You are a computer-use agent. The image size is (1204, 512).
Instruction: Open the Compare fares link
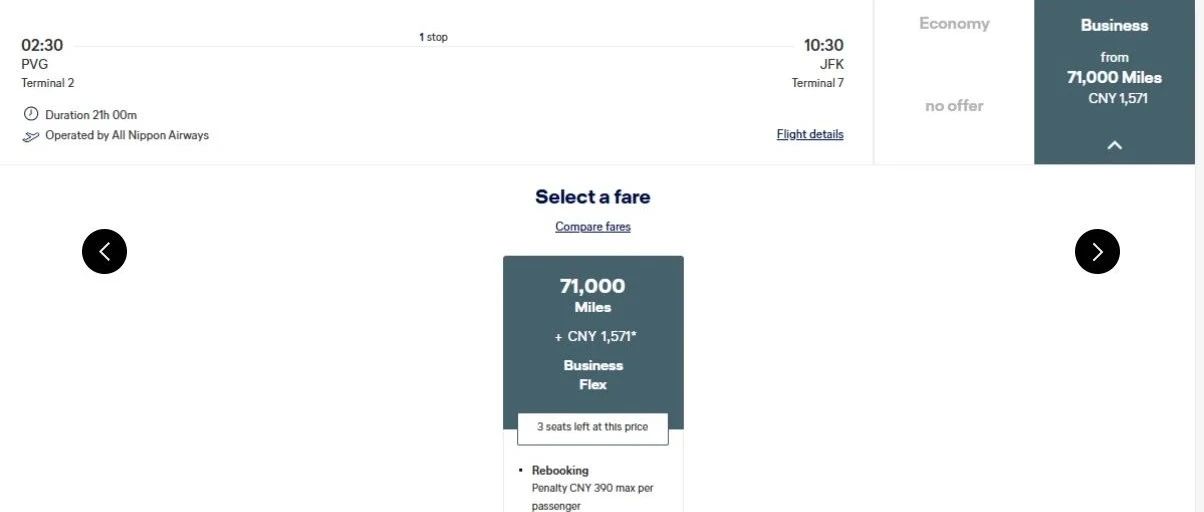pyautogui.click(x=593, y=227)
